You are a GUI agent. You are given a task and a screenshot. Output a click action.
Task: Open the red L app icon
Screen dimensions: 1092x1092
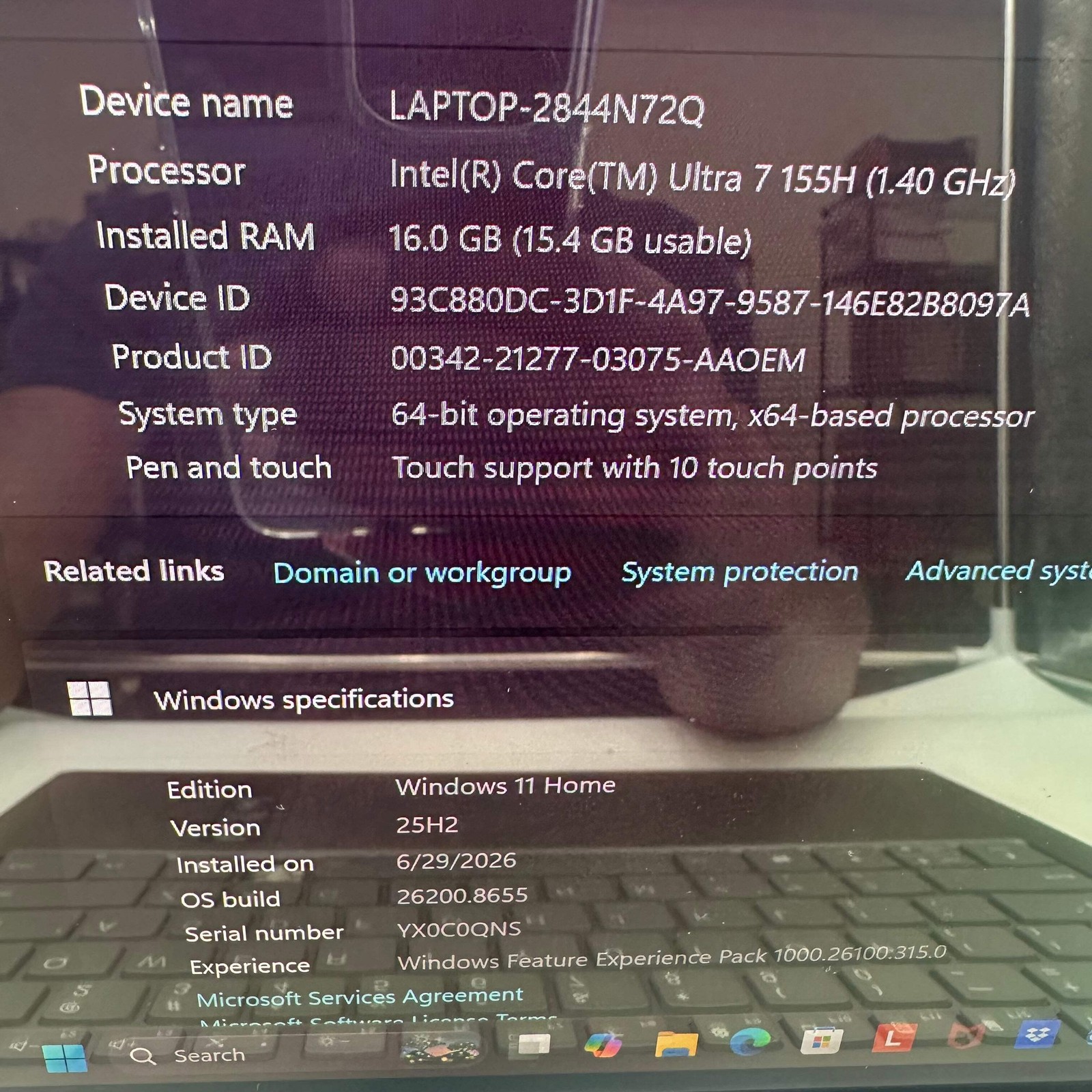tap(893, 1038)
